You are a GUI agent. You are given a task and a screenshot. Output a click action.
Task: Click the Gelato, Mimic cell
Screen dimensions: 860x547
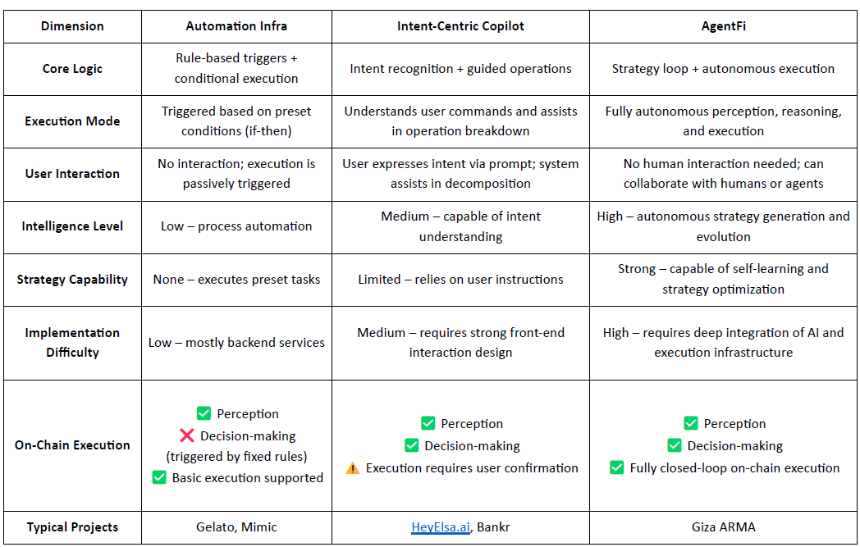pyautogui.click(x=236, y=527)
